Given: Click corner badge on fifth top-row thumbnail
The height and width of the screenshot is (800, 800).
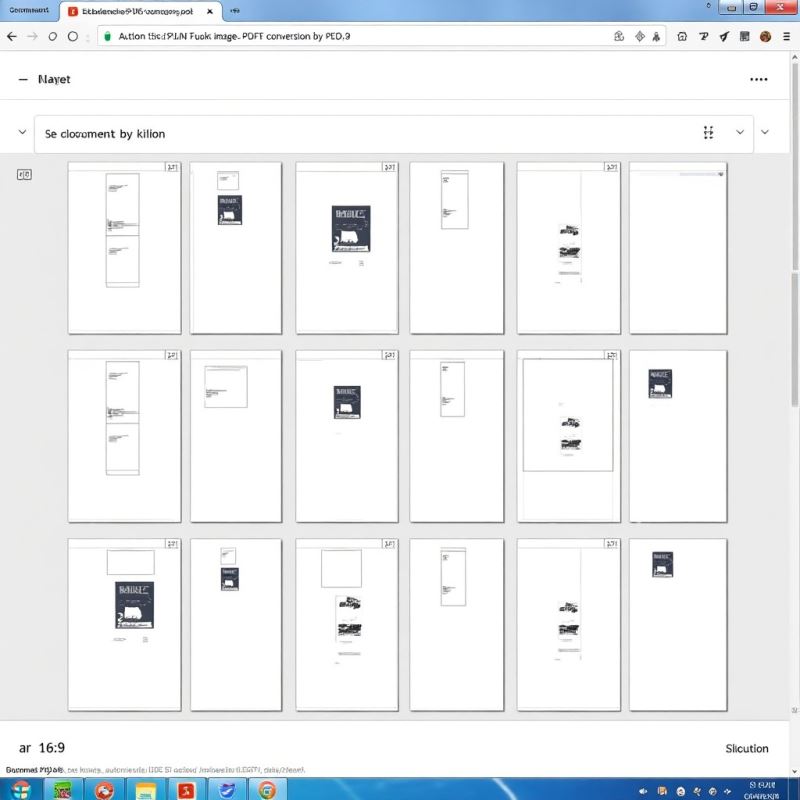Looking at the screenshot, I should 612,167.
